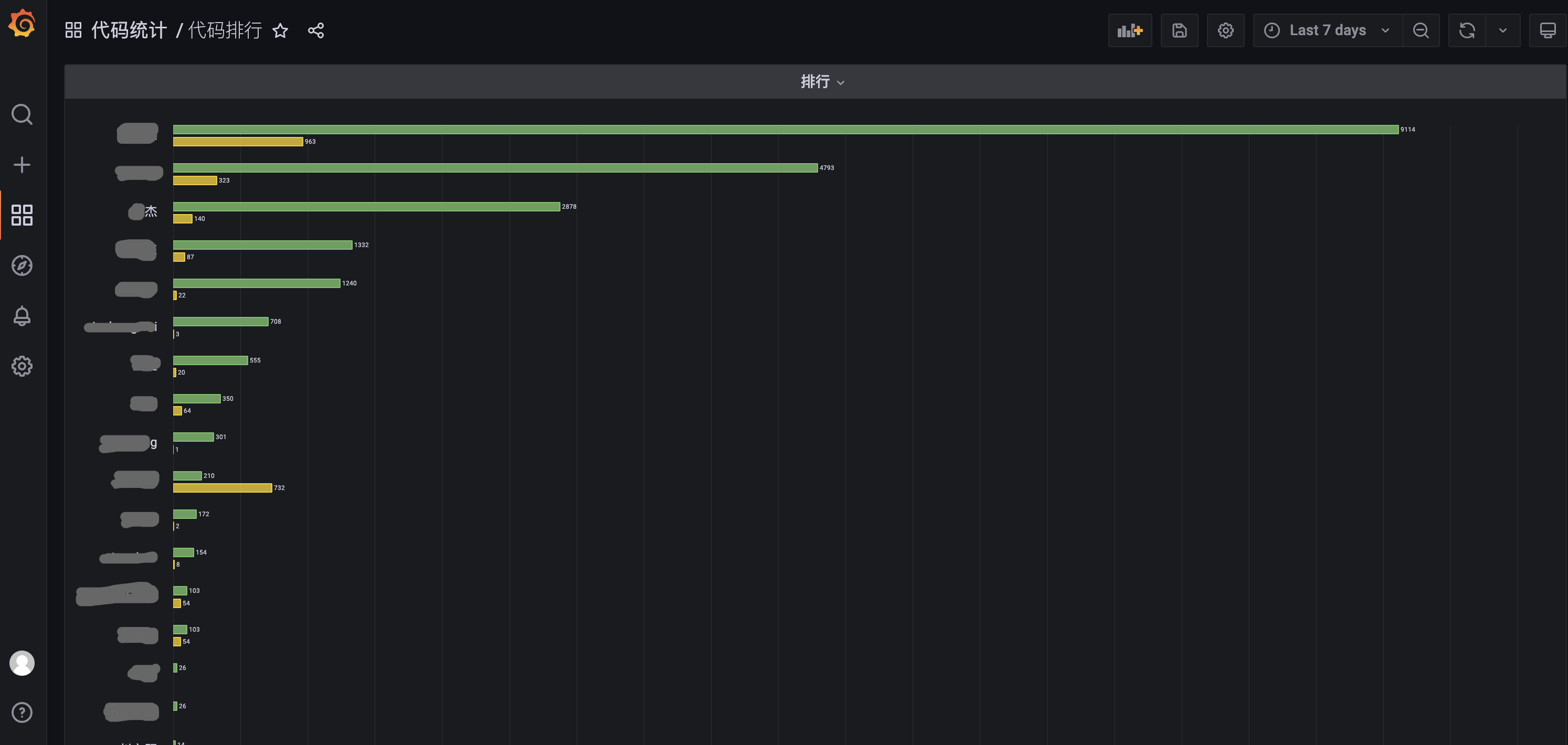Click the green bar labeled 1240
This screenshot has height=745, width=1568.
[257, 283]
